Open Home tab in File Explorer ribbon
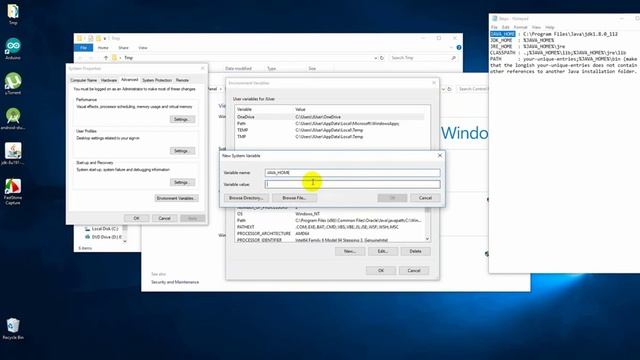 tap(103, 48)
